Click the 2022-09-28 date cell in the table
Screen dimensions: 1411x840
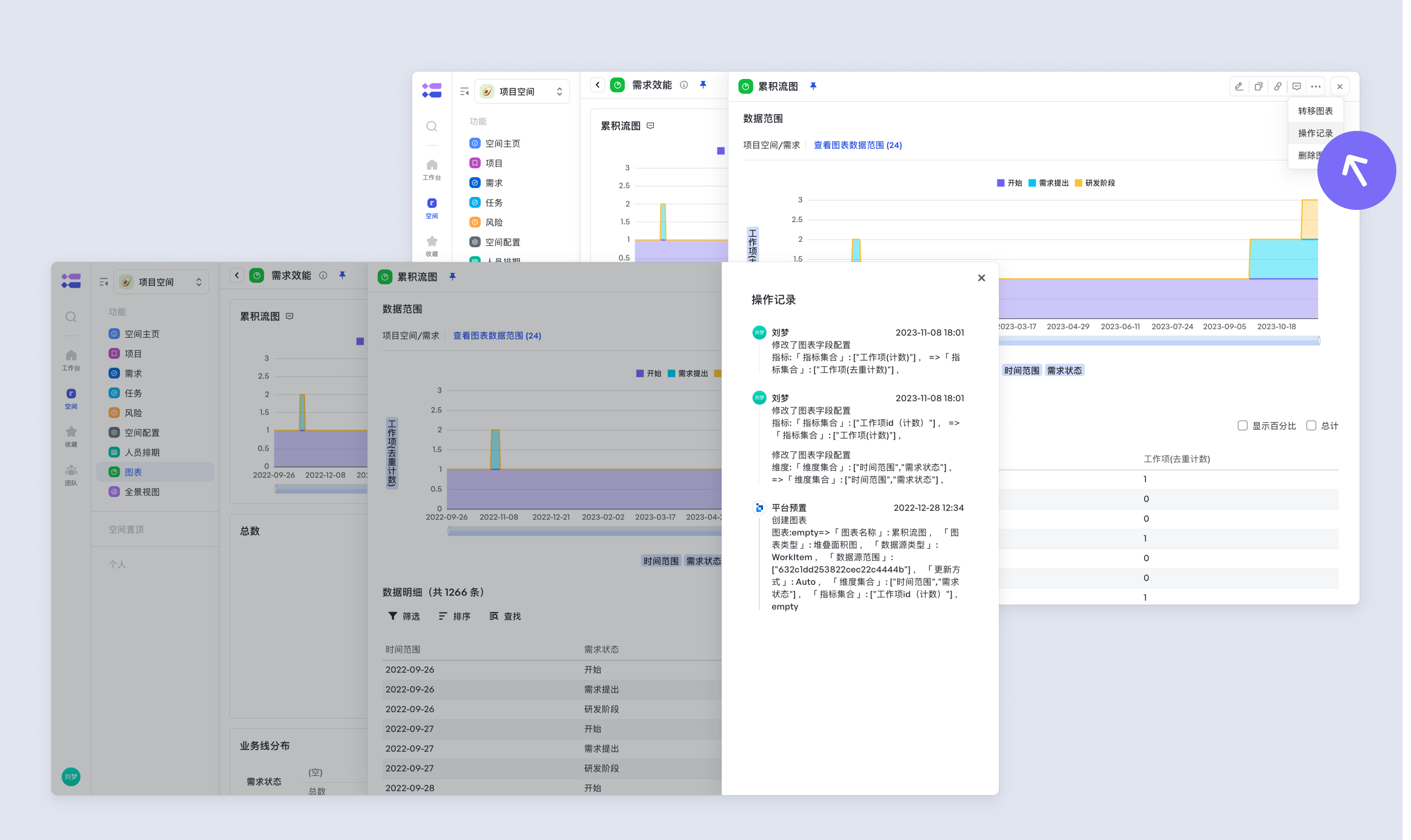410,788
